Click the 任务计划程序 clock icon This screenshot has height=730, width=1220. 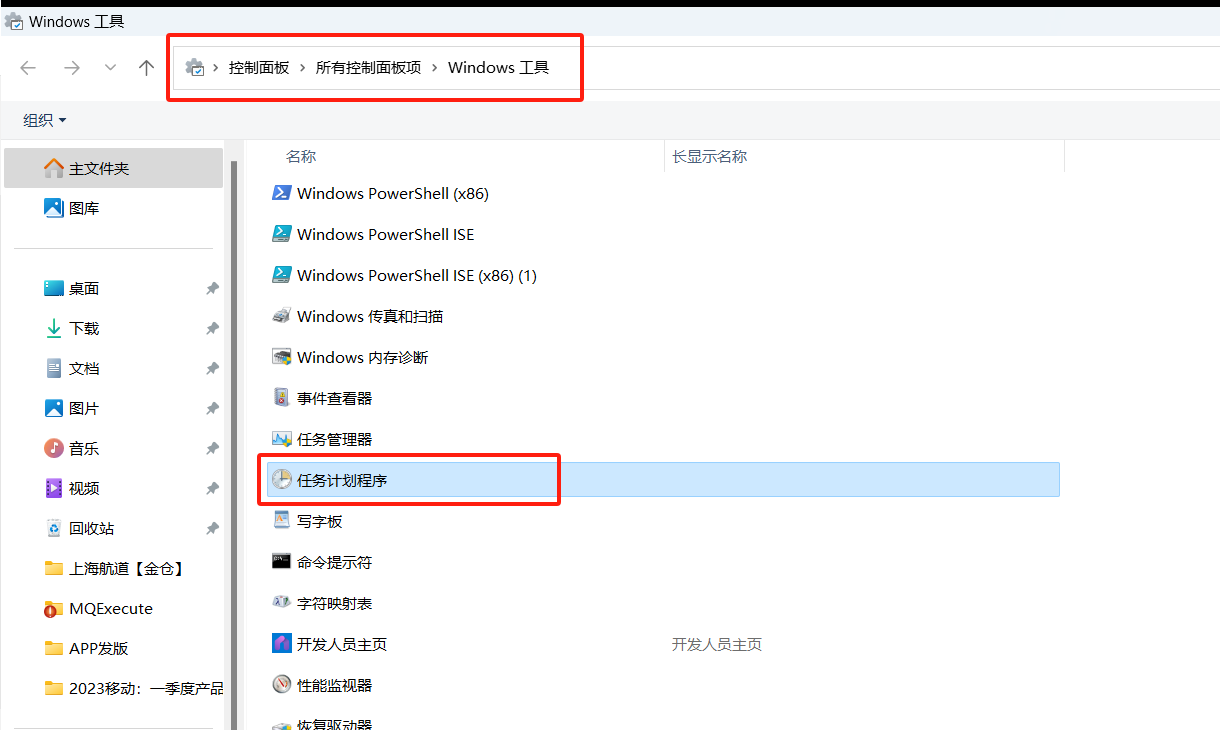282,480
